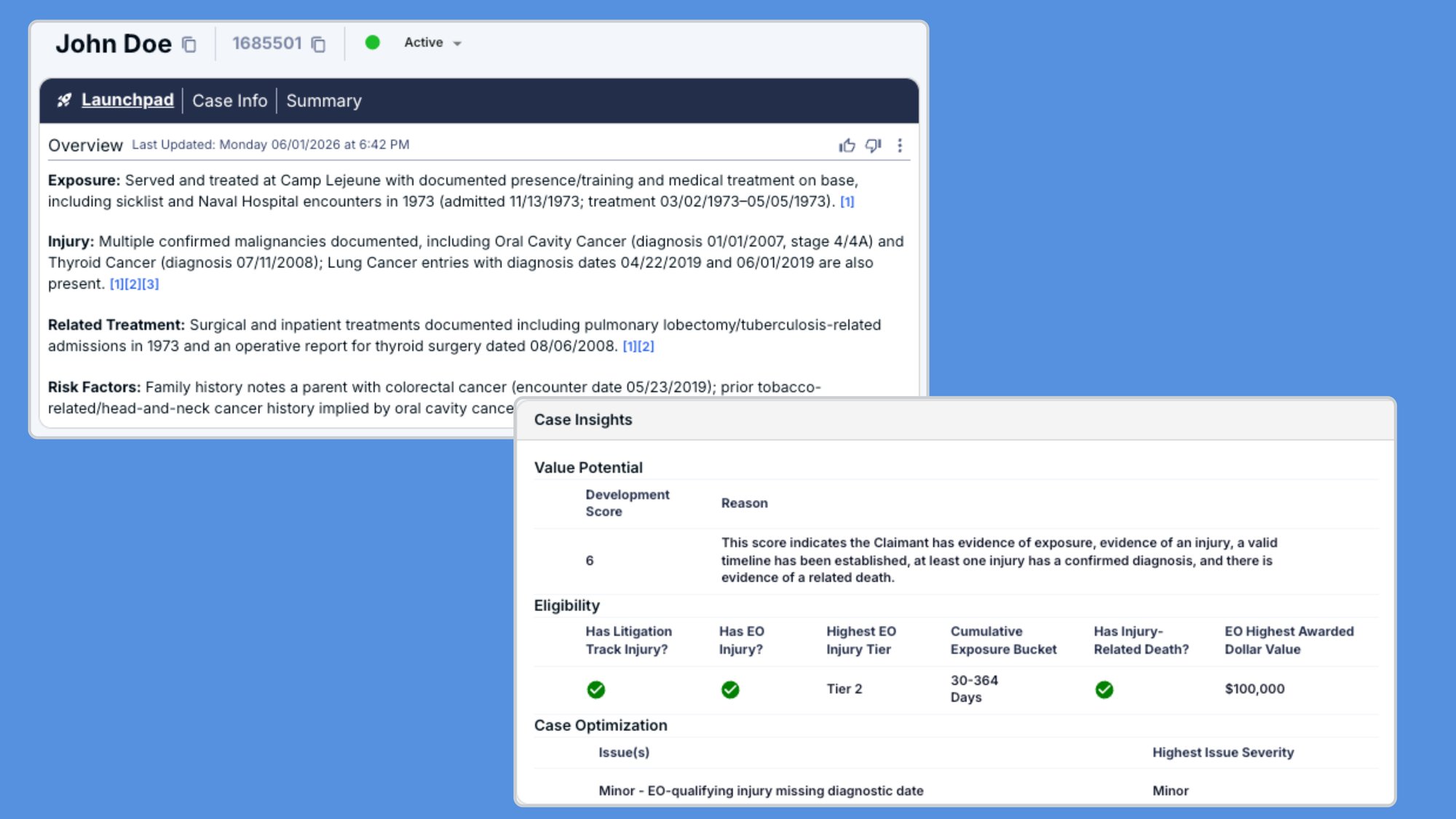Open citation [1] in Injury paragraph
This screenshot has width=1456, height=819.
116,284
